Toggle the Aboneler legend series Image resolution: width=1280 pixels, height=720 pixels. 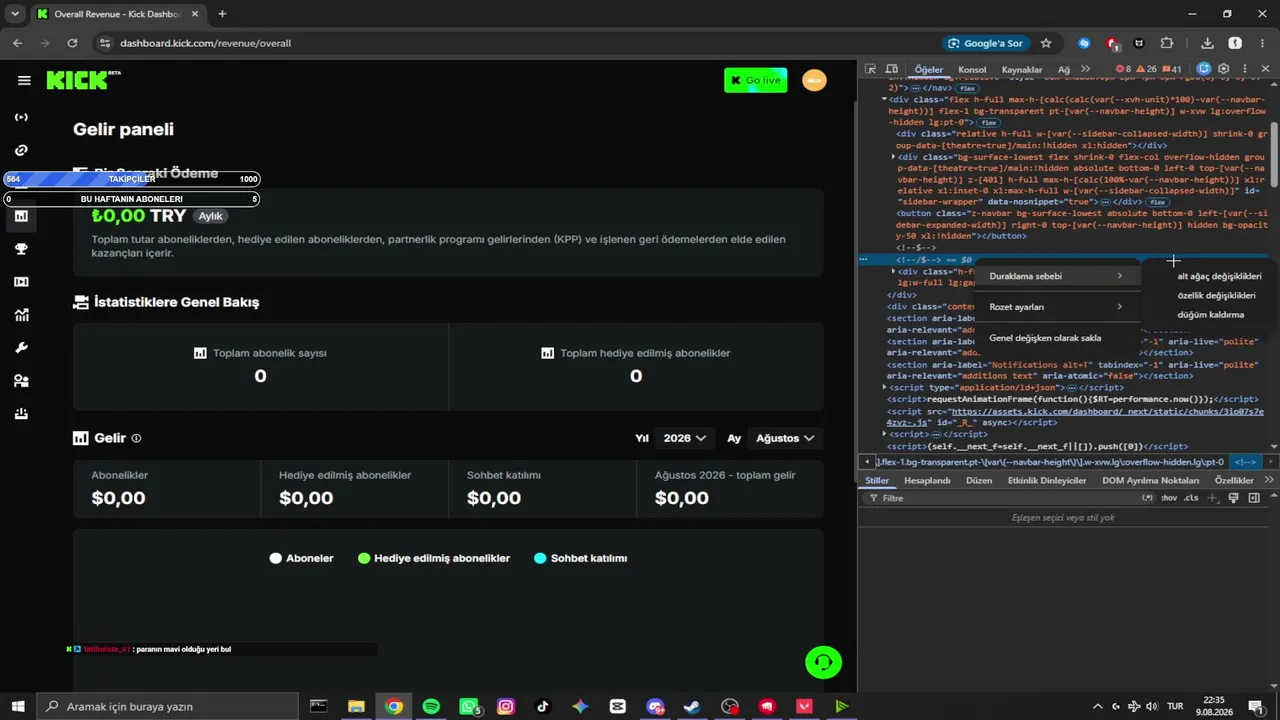[301, 558]
